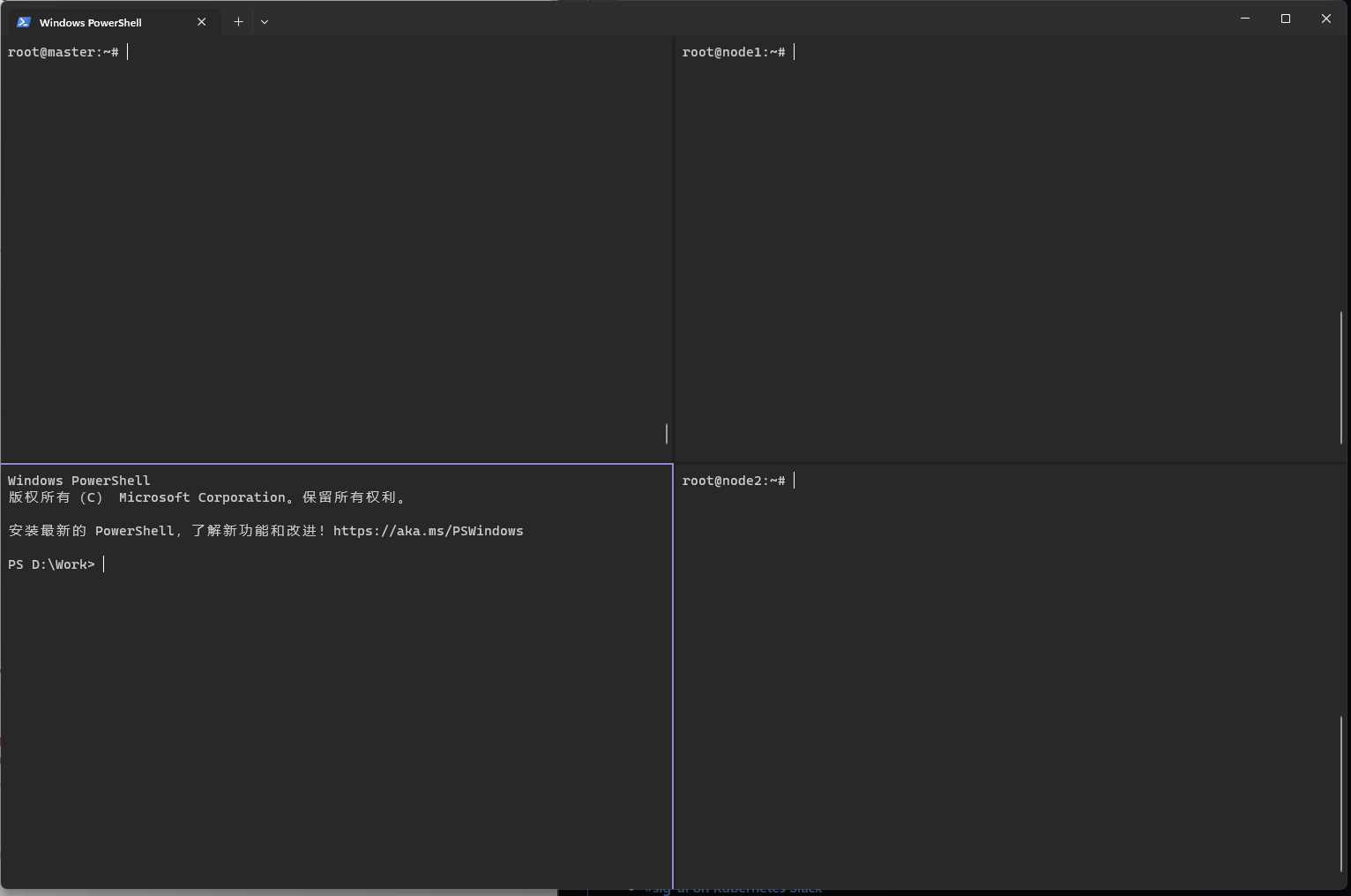Click the scrollbar thumb in the node2 pane
The height and width of the screenshot is (896, 1351).
point(1341,794)
